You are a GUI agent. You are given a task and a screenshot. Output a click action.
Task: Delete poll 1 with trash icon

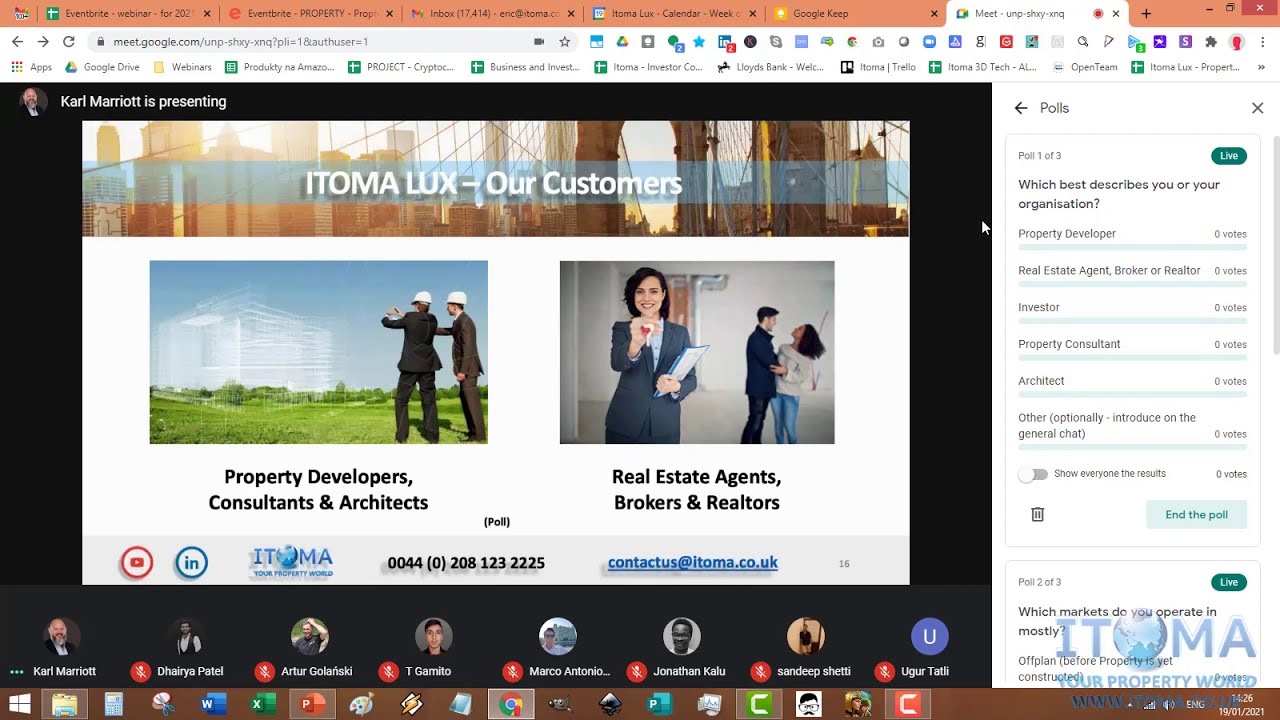click(1038, 514)
